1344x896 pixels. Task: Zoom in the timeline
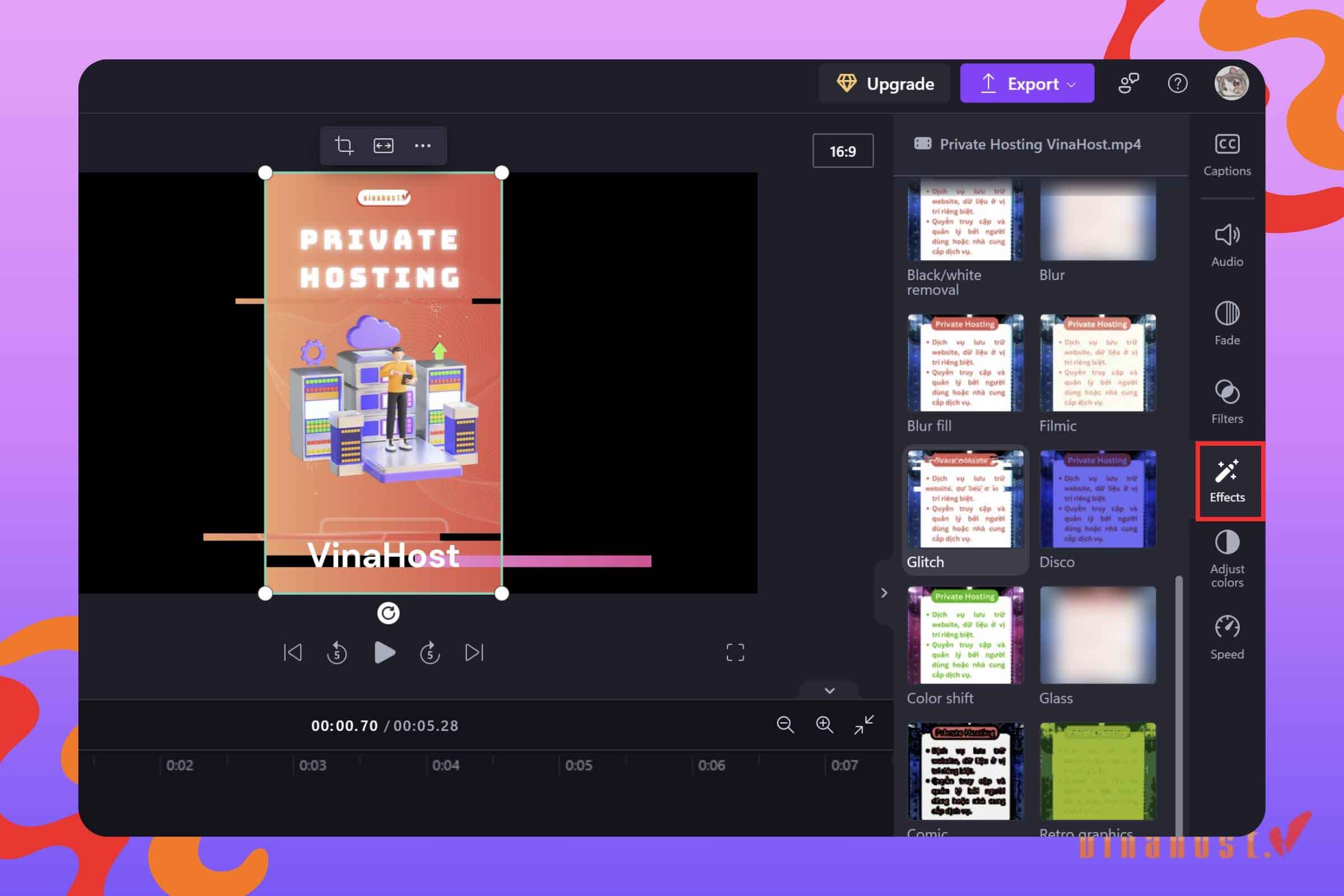pyautogui.click(x=824, y=725)
